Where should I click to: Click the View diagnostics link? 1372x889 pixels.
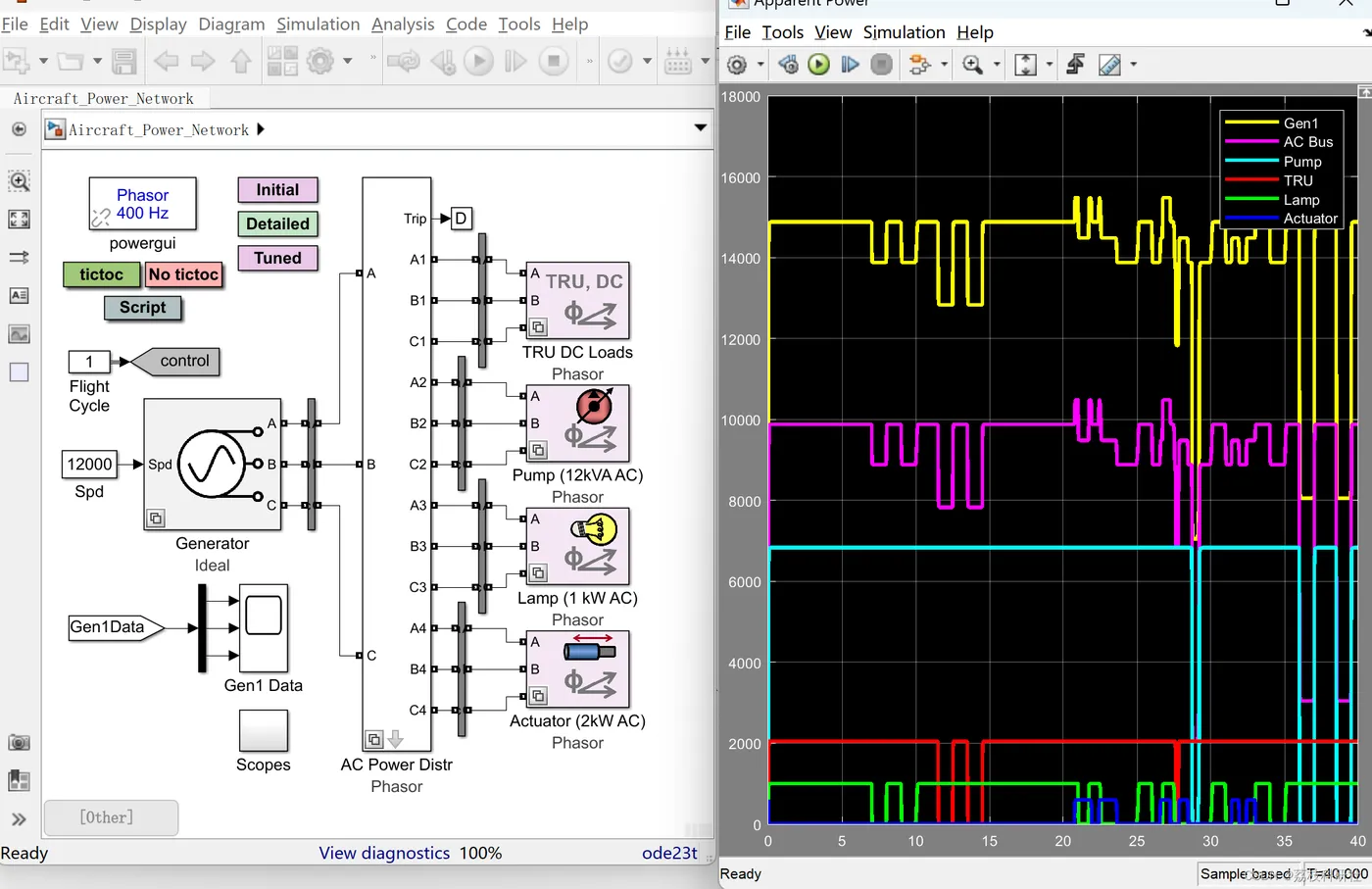click(x=384, y=854)
